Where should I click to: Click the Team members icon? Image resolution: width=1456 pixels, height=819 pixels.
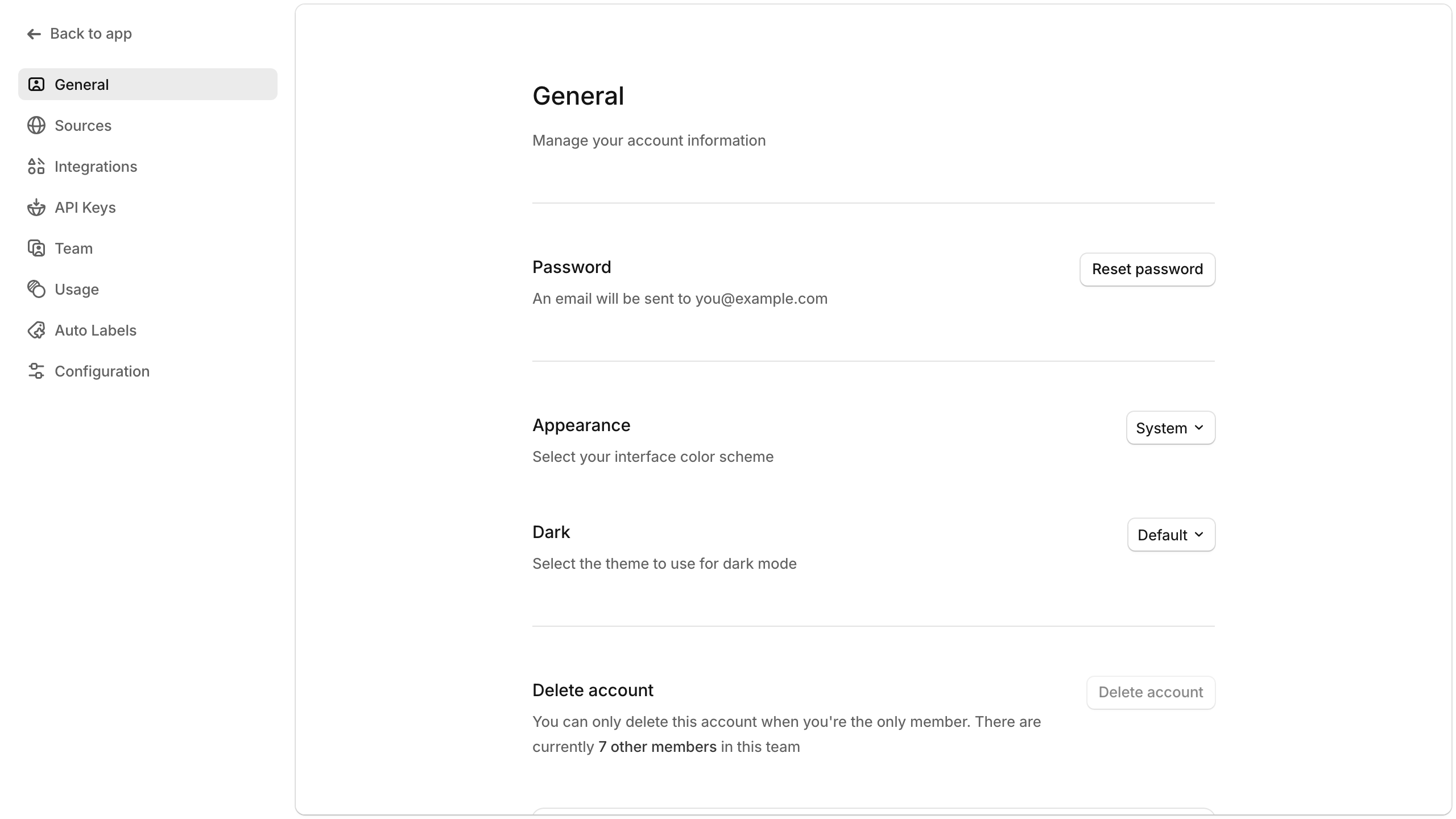coord(36,249)
